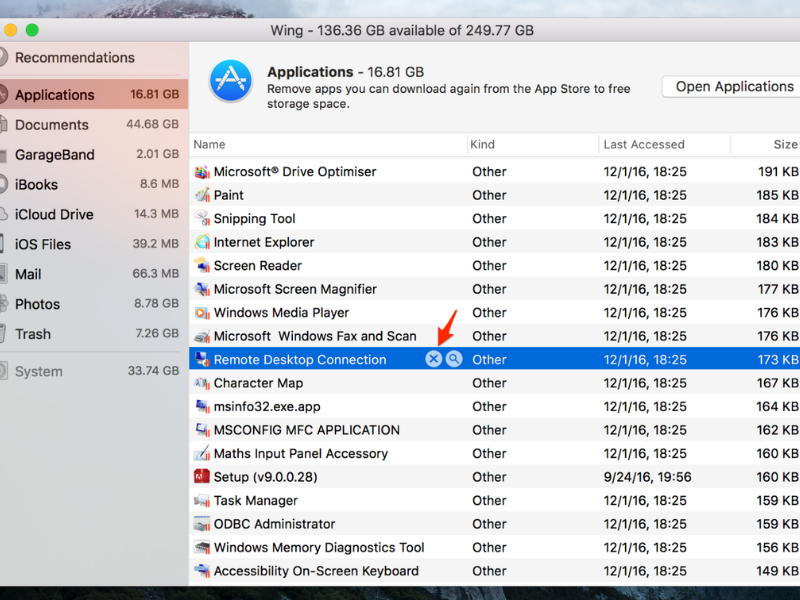Select the Accessibility On-Screen Keyboard icon

coord(202,571)
